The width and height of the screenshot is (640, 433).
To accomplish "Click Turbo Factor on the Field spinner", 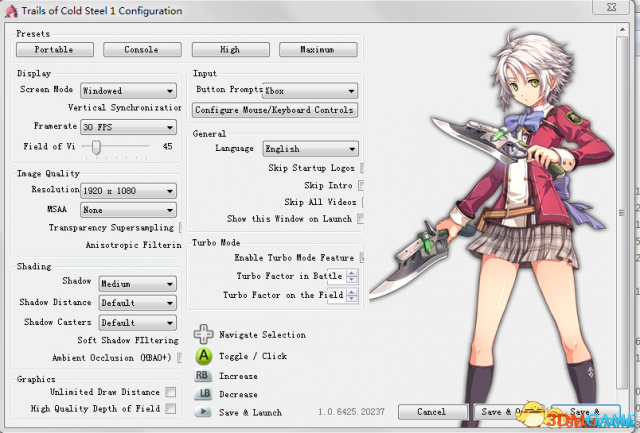I will click(x=351, y=295).
